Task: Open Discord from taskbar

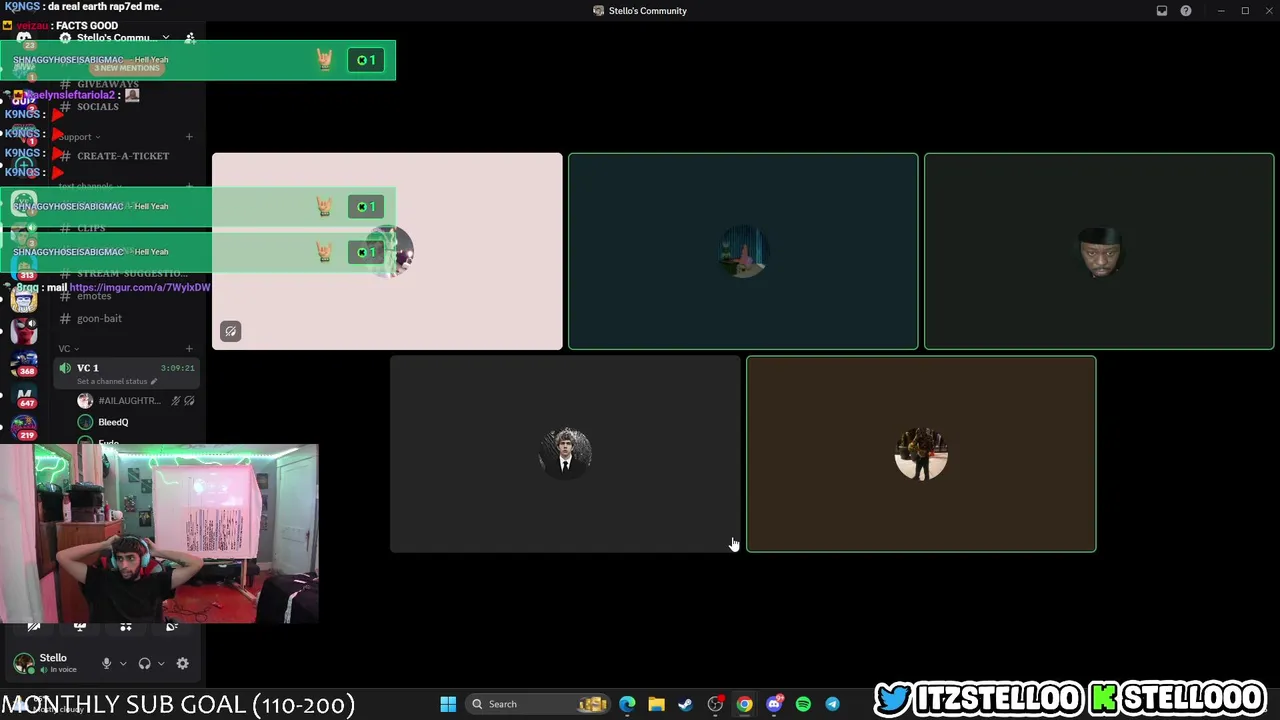Action: click(x=773, y=704)
